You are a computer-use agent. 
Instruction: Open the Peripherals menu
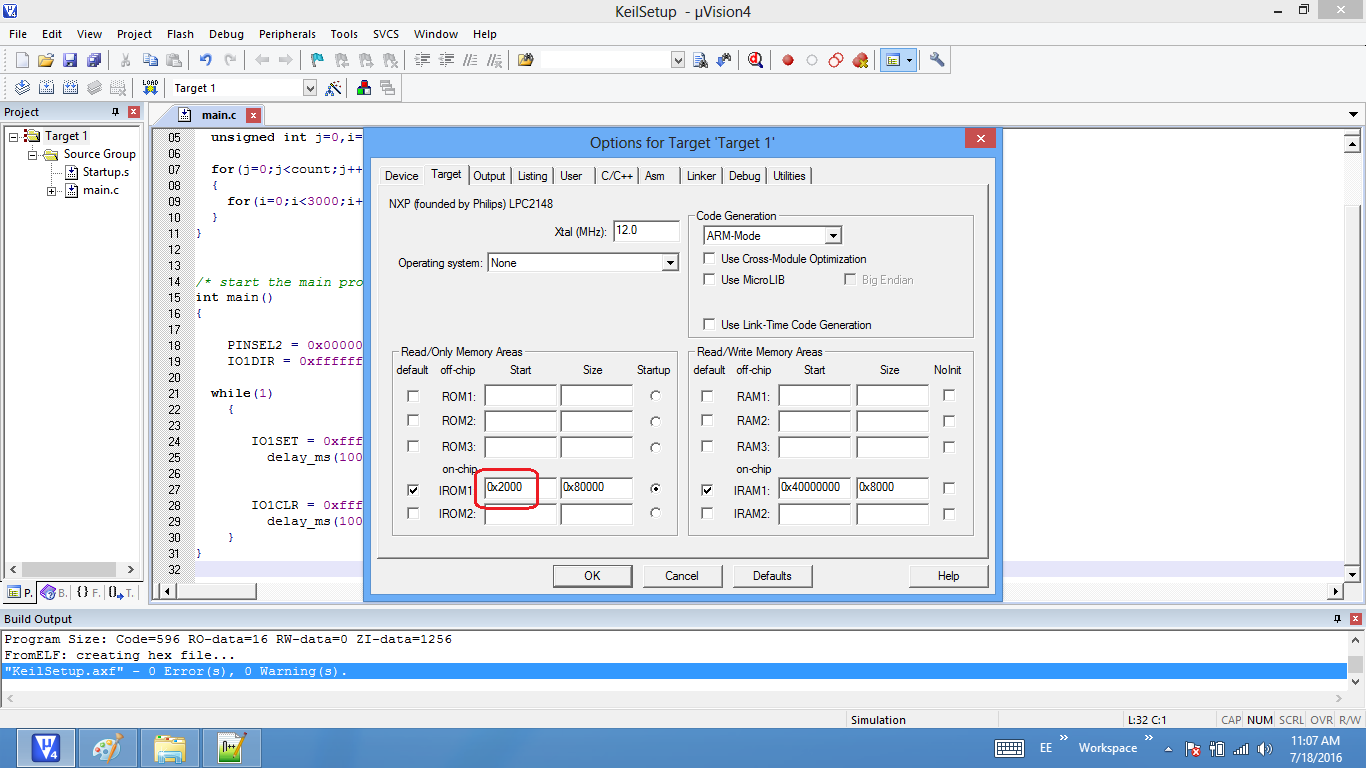pyautogui.click(x=287, y=34)
